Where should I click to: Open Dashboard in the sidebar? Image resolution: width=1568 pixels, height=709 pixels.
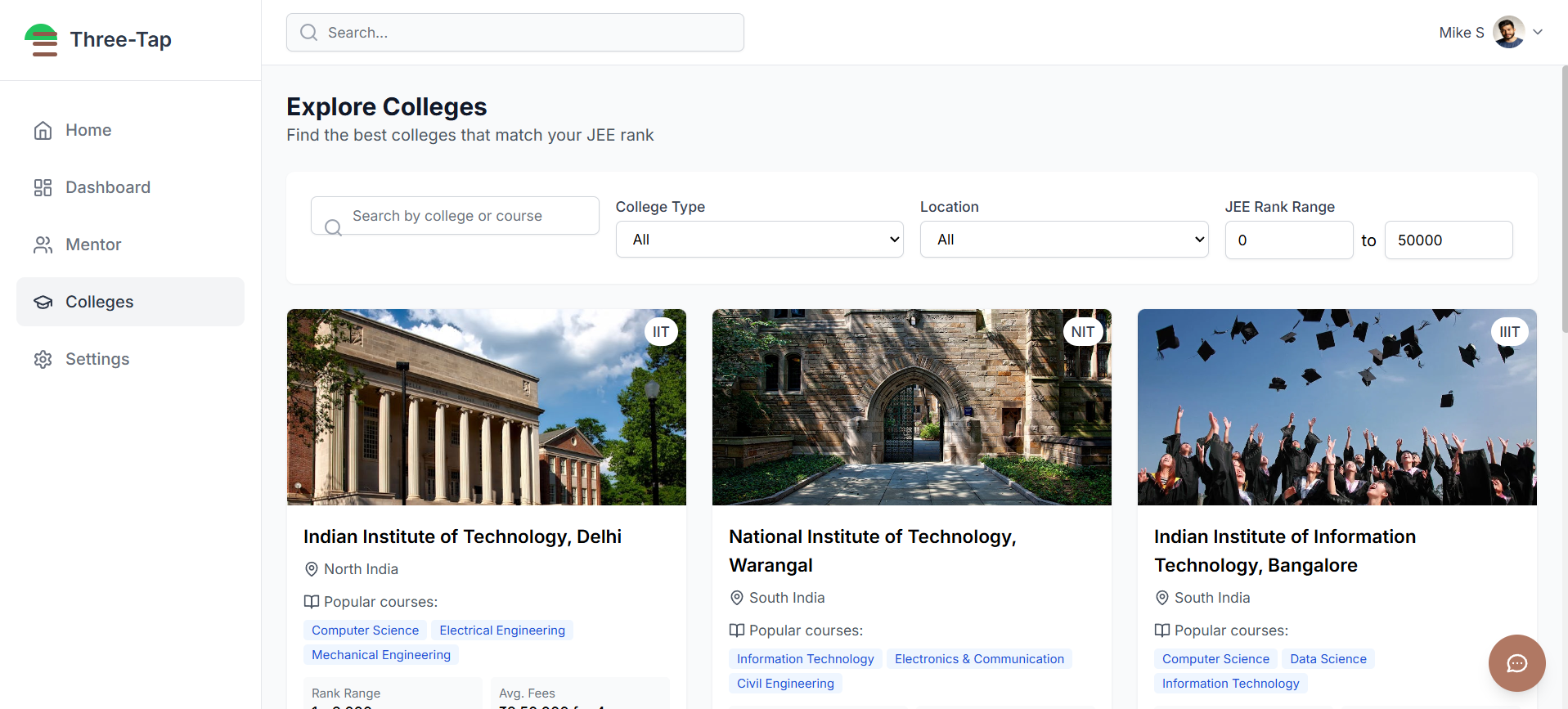click(130, 187)
